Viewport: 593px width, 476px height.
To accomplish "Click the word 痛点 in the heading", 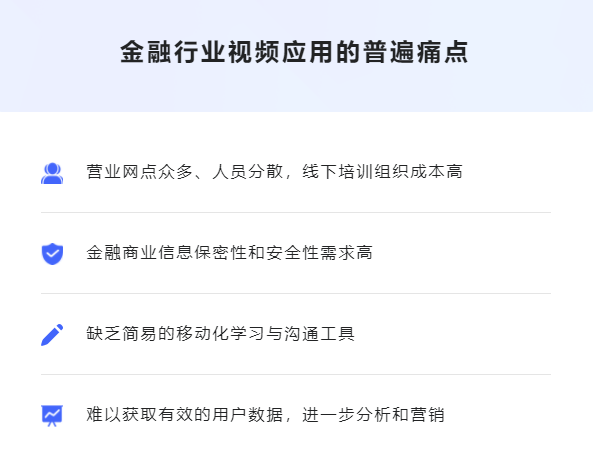I will [x=443, y=52].
